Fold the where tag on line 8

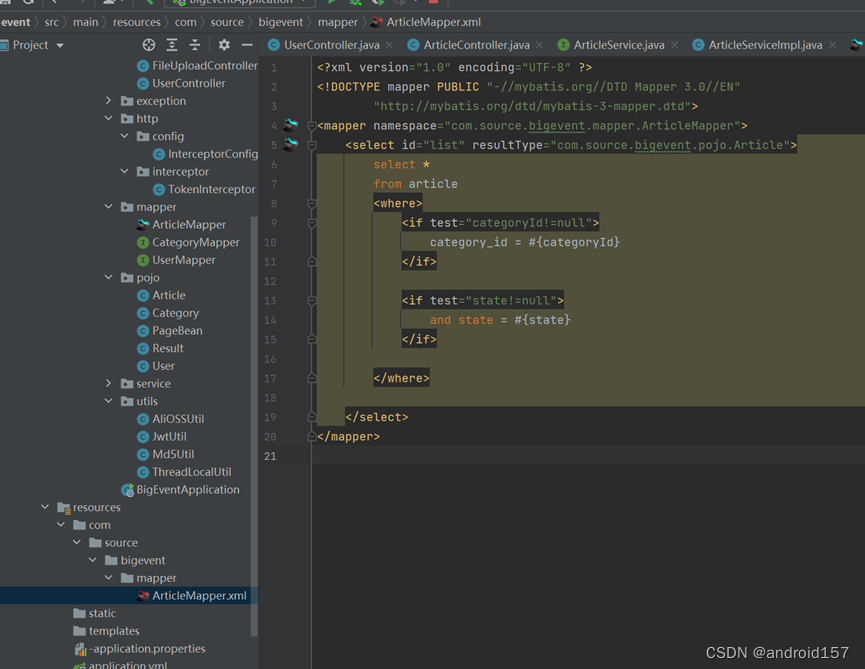[312, 204]
